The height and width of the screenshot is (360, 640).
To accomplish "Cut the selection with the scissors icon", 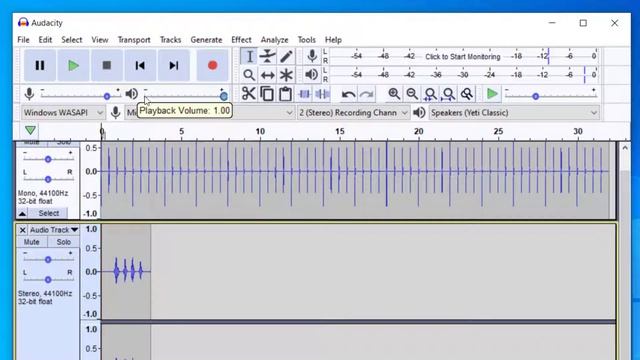I will coord(249,94).
